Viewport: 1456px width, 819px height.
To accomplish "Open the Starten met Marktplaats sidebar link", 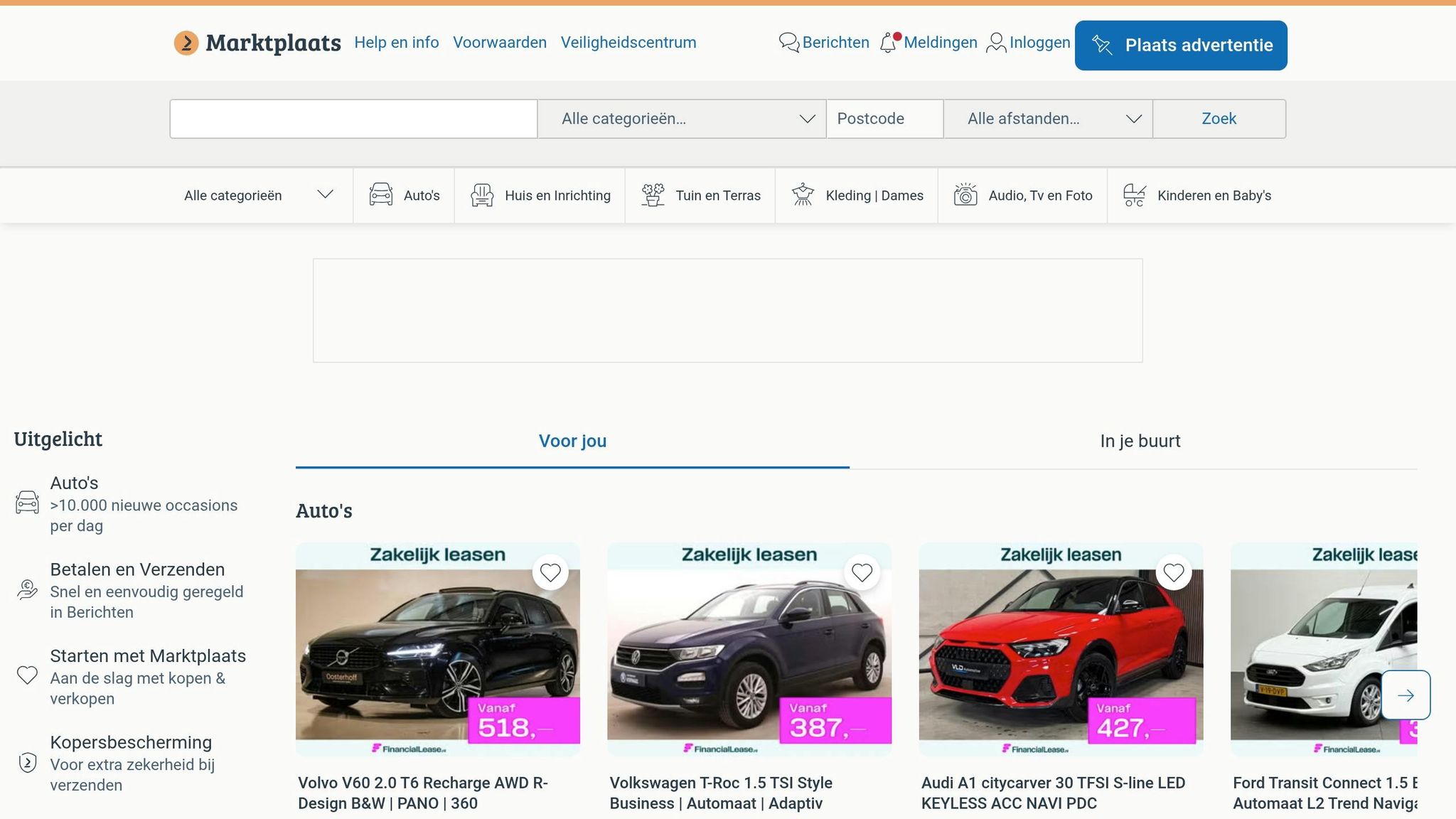I will (148, 656).
